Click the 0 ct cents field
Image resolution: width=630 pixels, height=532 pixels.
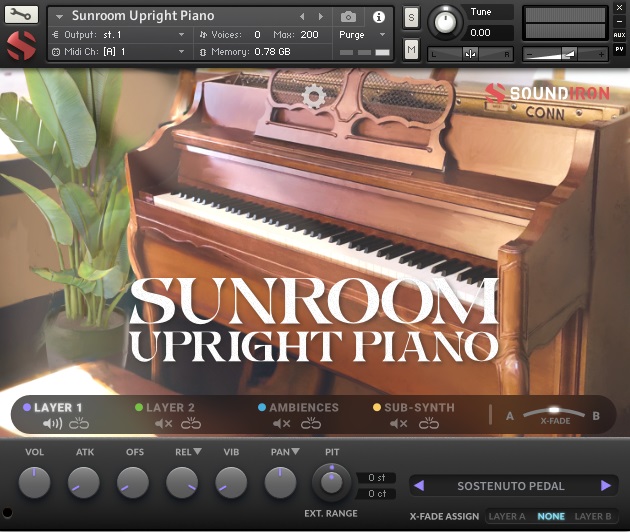[x=376, y=493]
